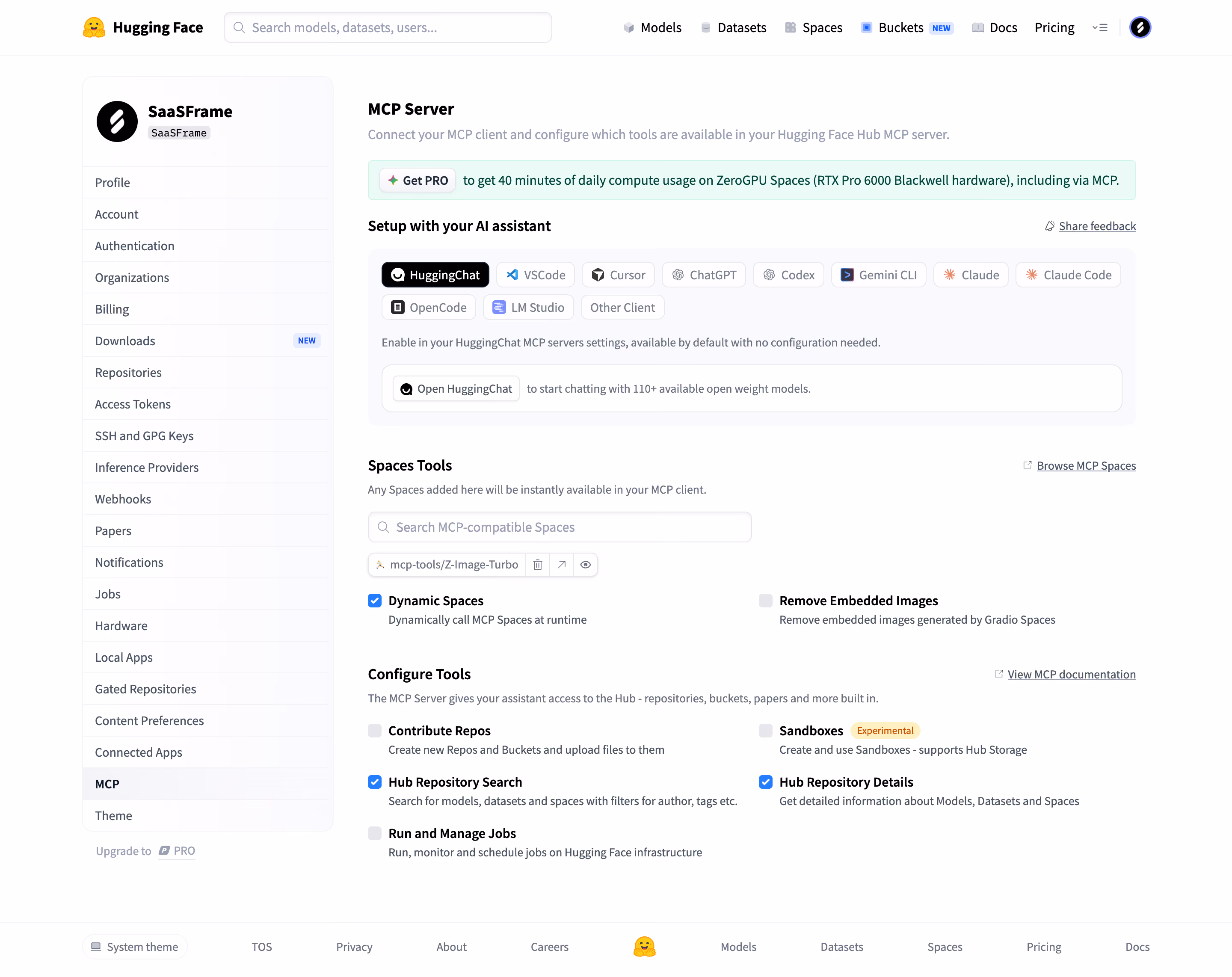Image resolution: width=1232 pixels, height=977 pixels.
Task: Enable the Contribute Repos checkbox
Action: (x=375, y=731)
